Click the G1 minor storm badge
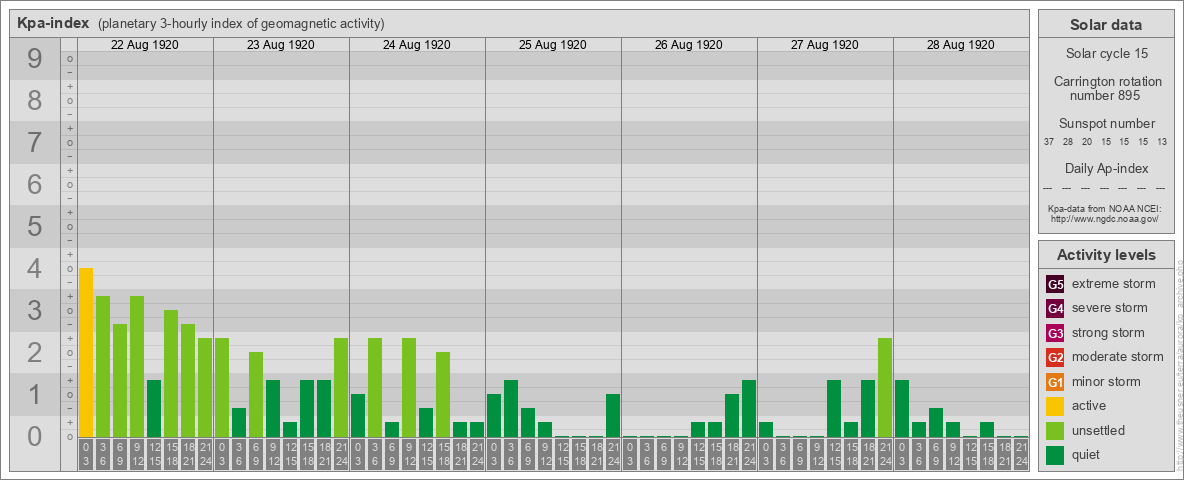The height and width of the screenshot is (480, 1184). (1055, 382)
